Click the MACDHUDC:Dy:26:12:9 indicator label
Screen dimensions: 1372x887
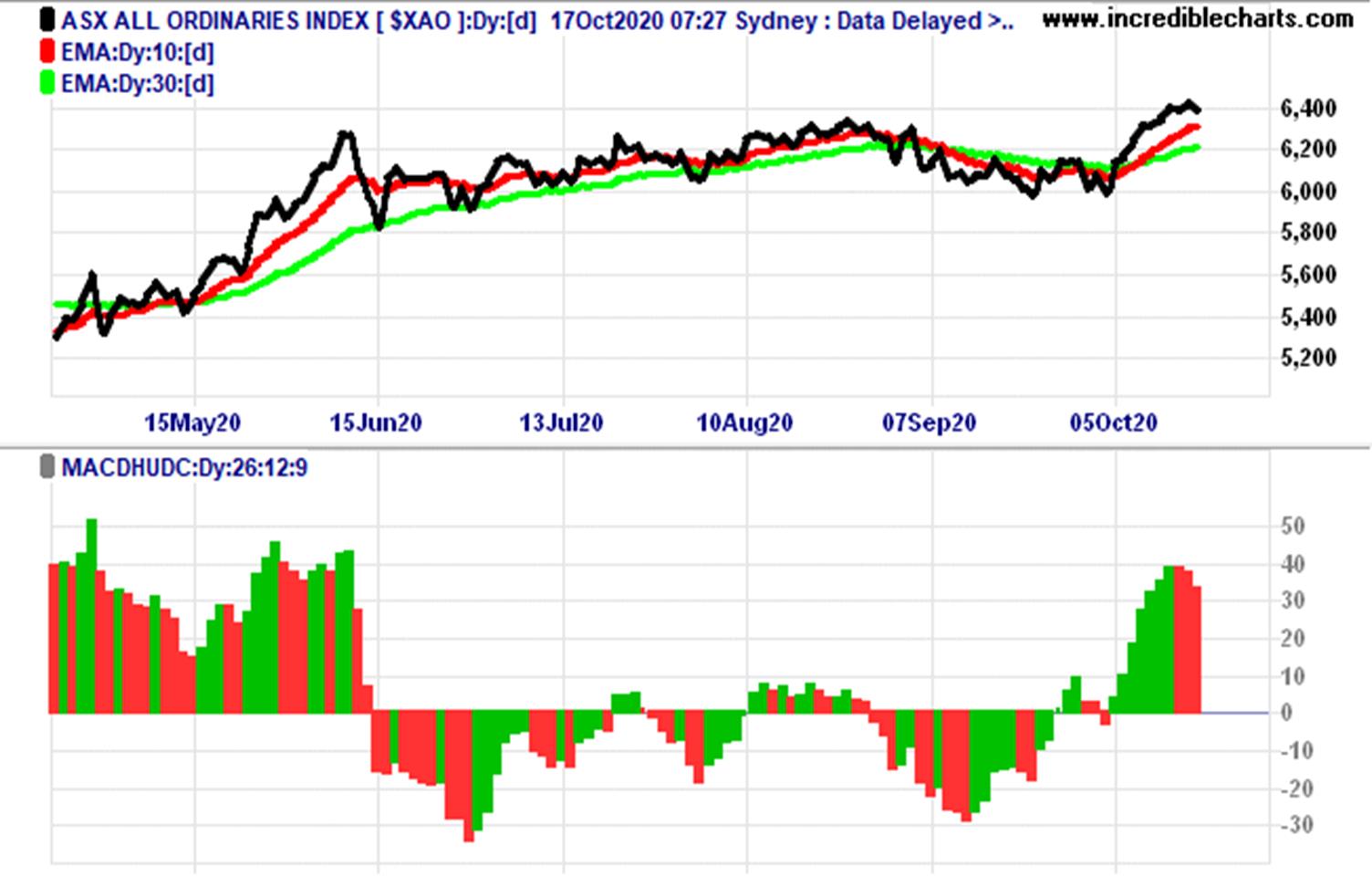[x=183, y=468]
